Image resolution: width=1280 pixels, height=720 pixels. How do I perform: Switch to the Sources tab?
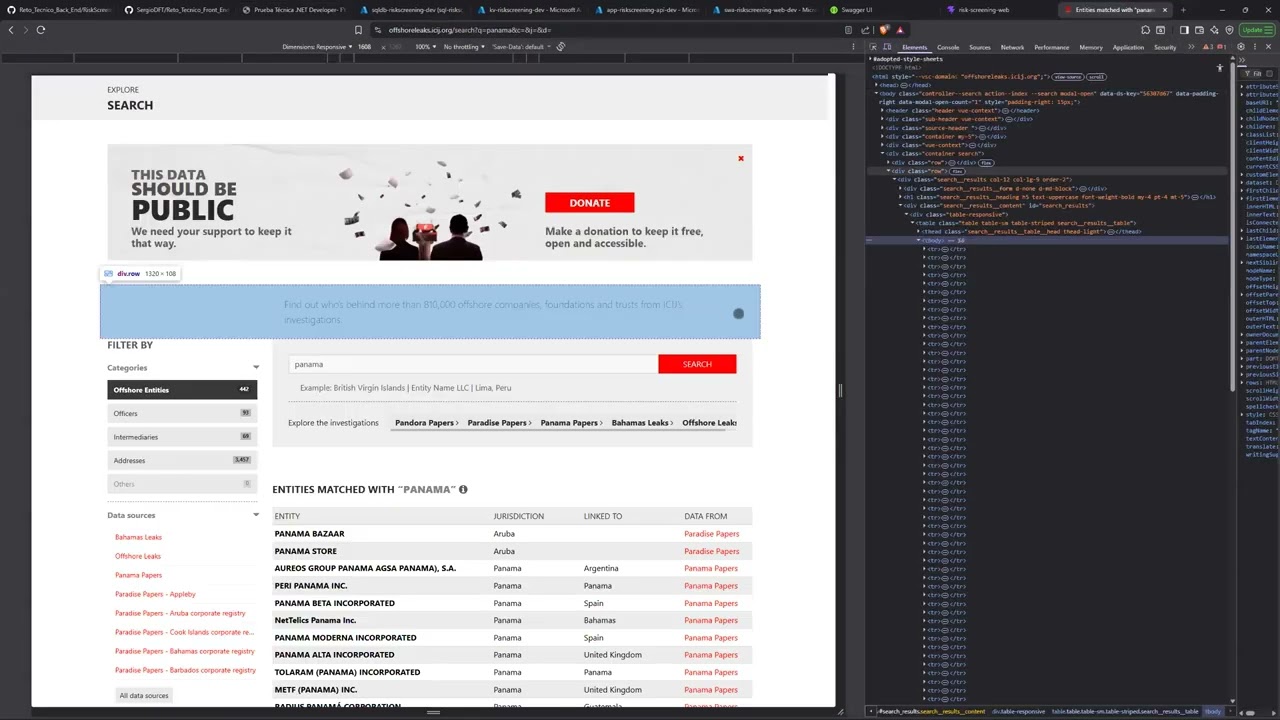[x=980, y=47]
